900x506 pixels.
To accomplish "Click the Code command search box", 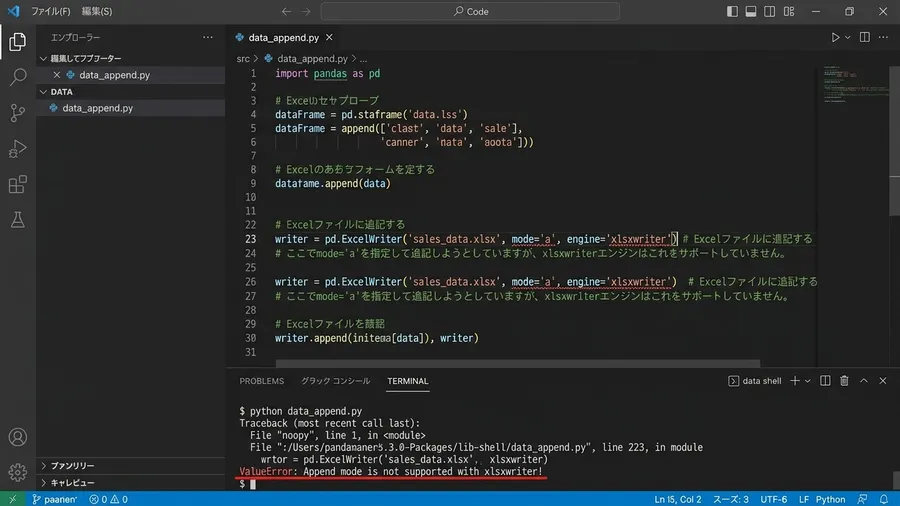I will click(470, 11).
